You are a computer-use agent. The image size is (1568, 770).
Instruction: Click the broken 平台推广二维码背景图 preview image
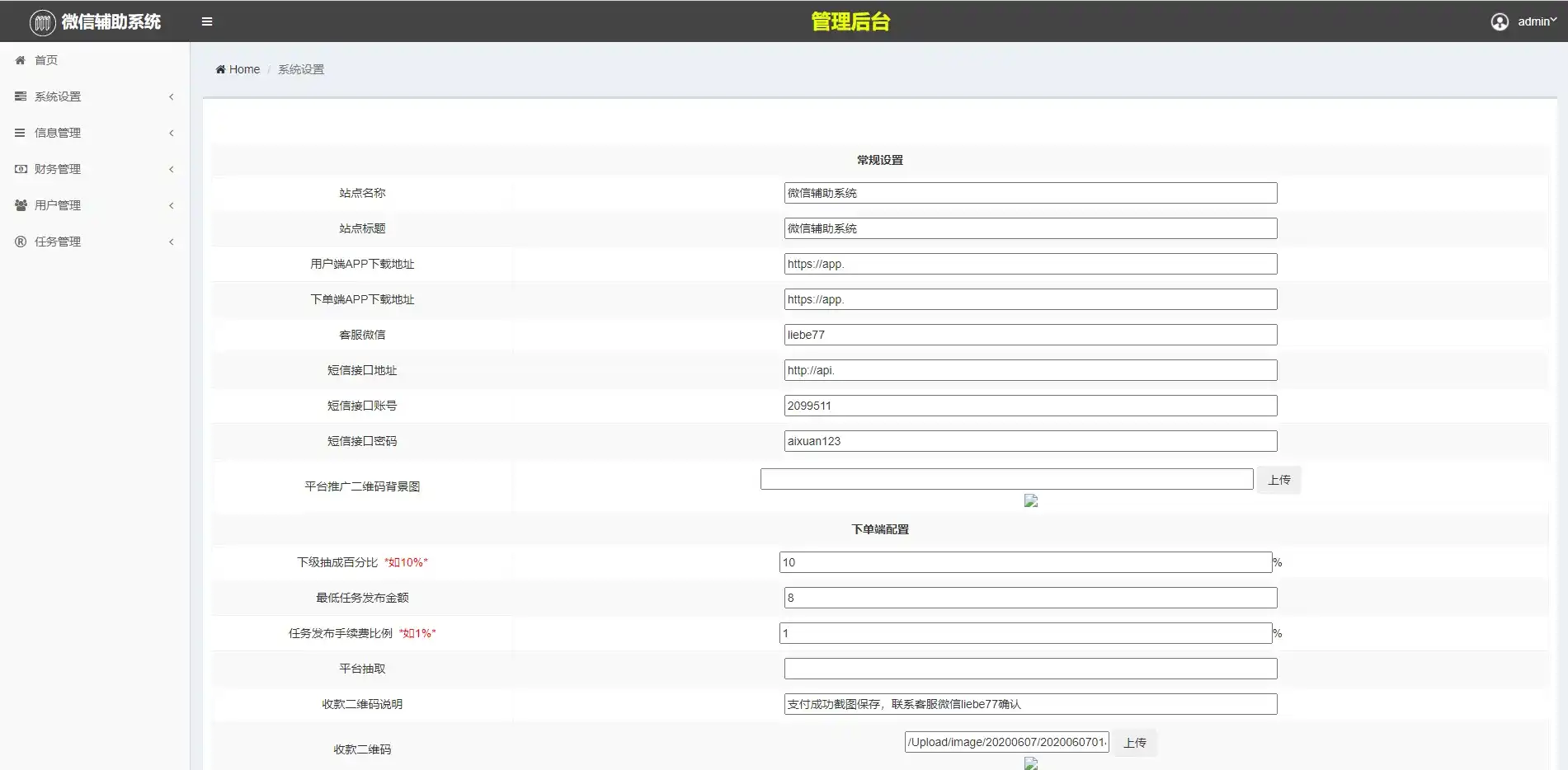(x=1031, y=500)
